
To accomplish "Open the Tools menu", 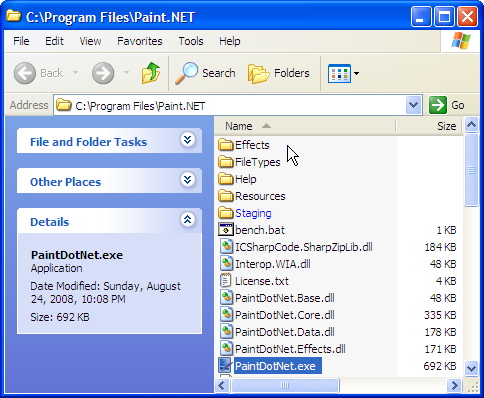I will [x=191, y=41].
